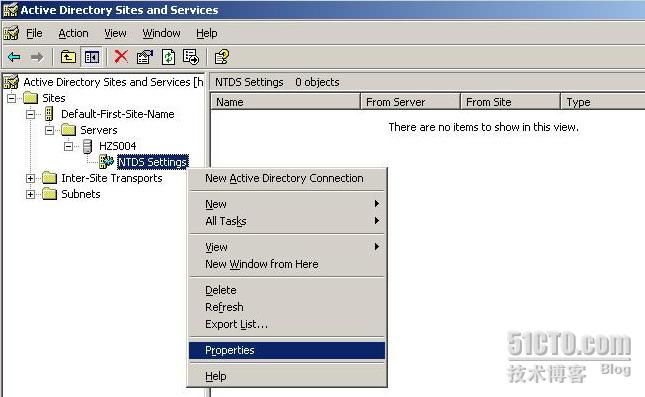The image size is (645, 397).
Task: Choose Refresh in the context menu
Action: tap(287, 307)
